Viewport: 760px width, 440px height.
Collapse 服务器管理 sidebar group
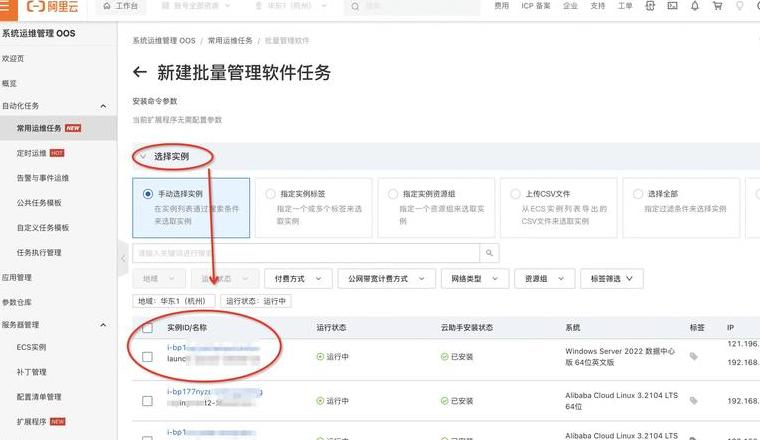click(103, 325)
